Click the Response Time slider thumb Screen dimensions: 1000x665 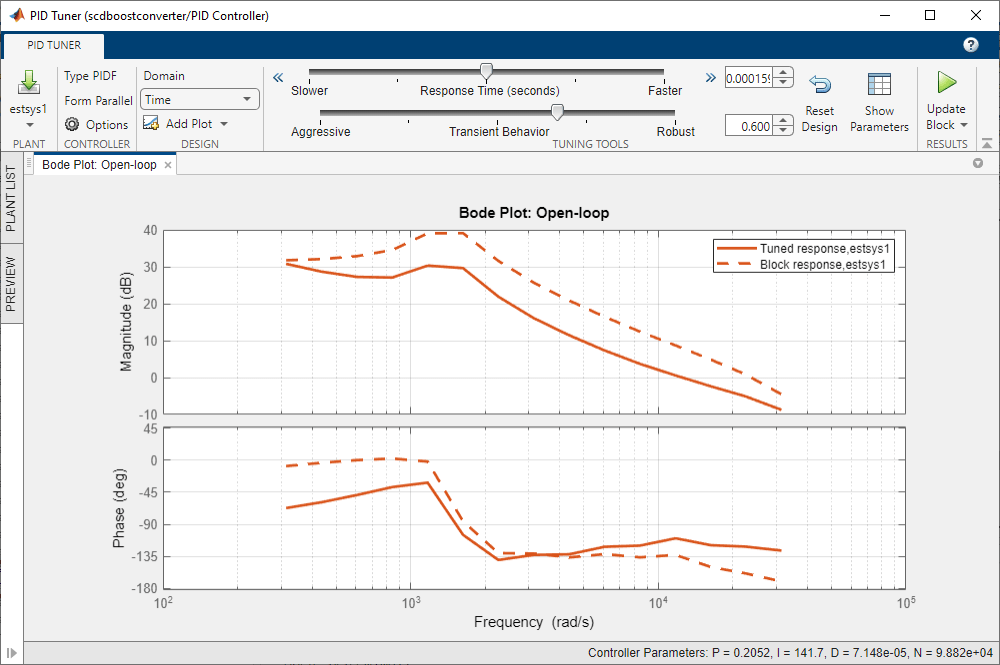[x=486, y=71]
